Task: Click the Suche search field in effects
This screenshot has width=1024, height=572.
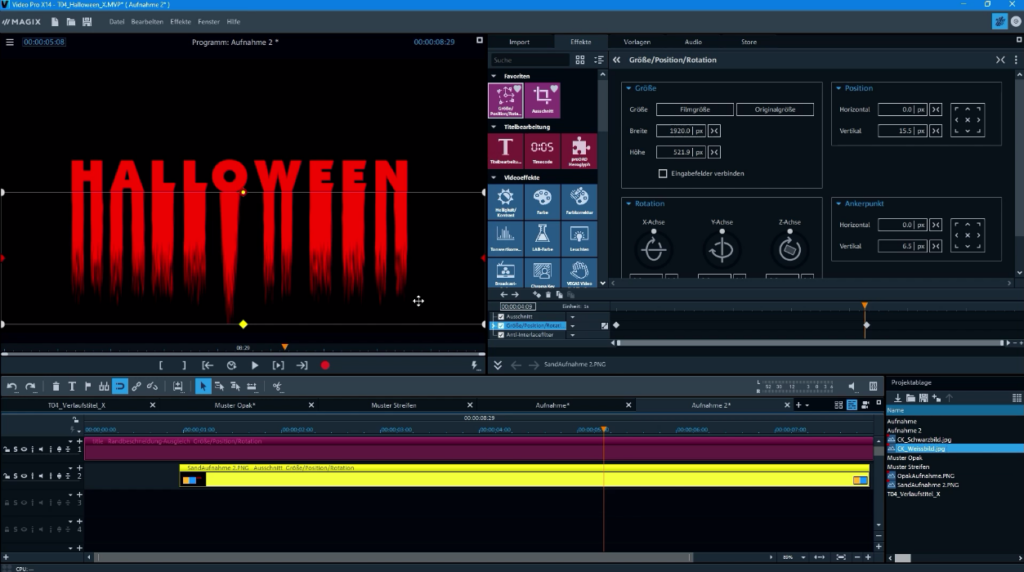Action: 530,60
